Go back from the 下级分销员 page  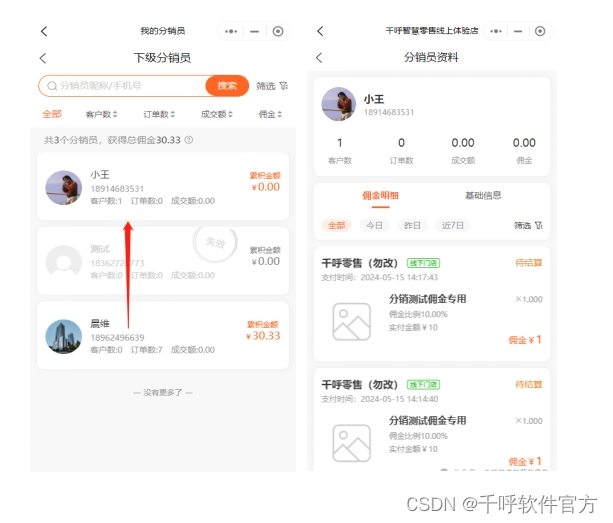(43, 58)
